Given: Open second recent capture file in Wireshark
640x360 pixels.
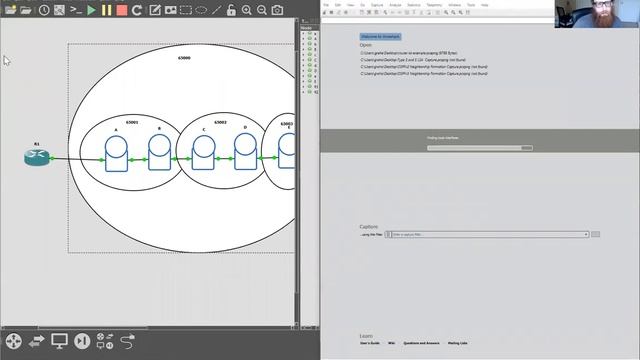Looking at the screenshot, I should [x=413, y=60].
